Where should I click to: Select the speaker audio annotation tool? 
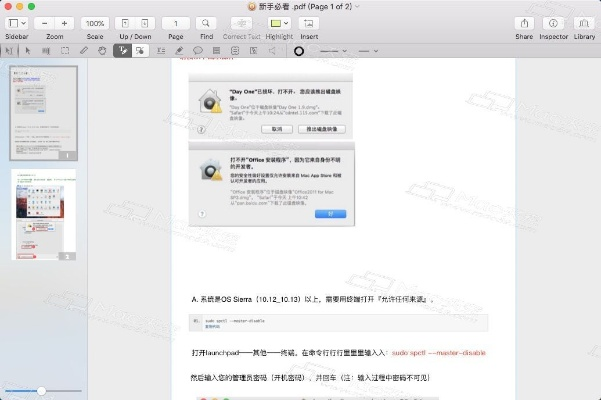point(272,51)
